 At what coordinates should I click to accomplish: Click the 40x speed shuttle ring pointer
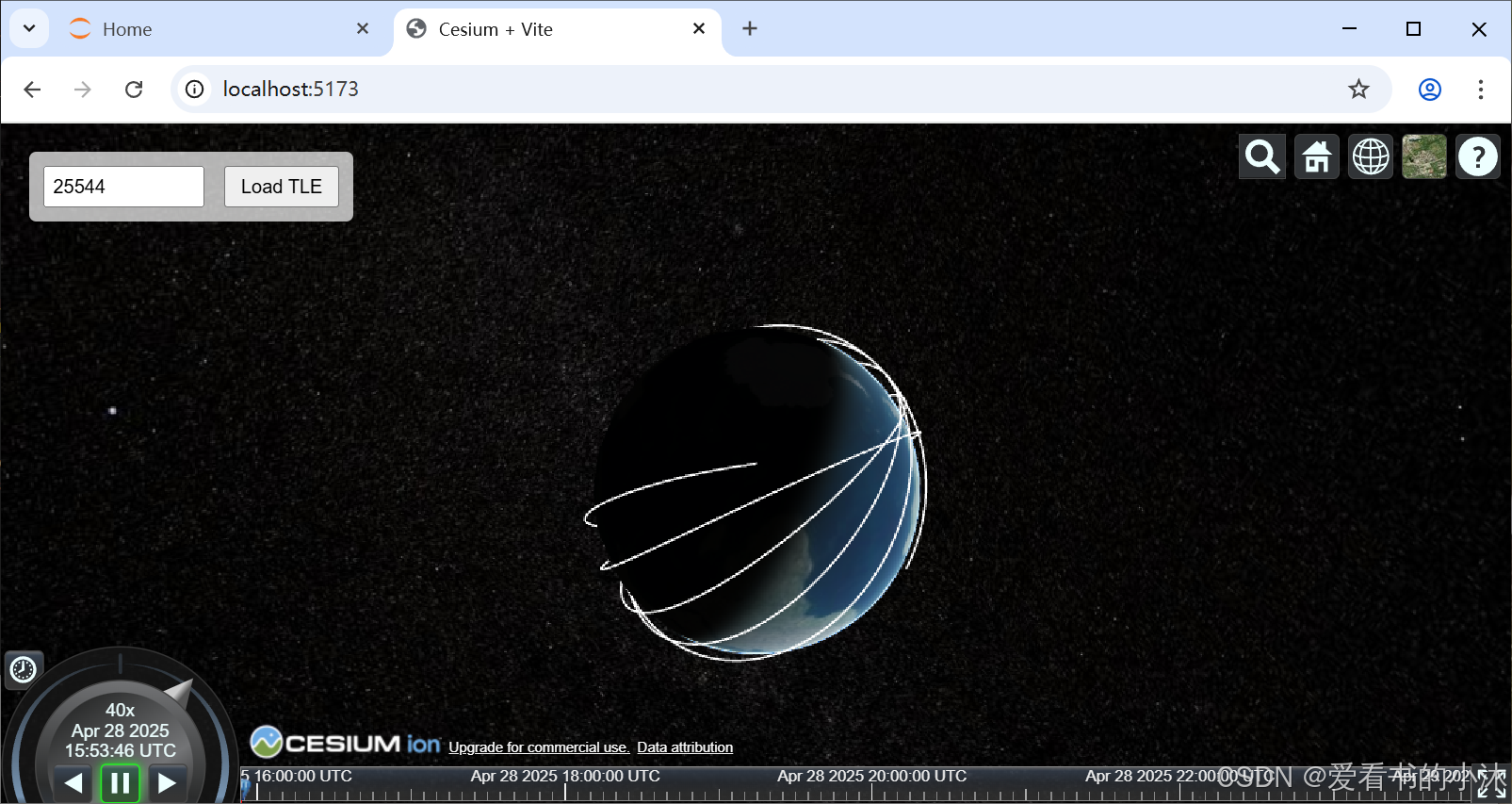[x=181, y=693]
